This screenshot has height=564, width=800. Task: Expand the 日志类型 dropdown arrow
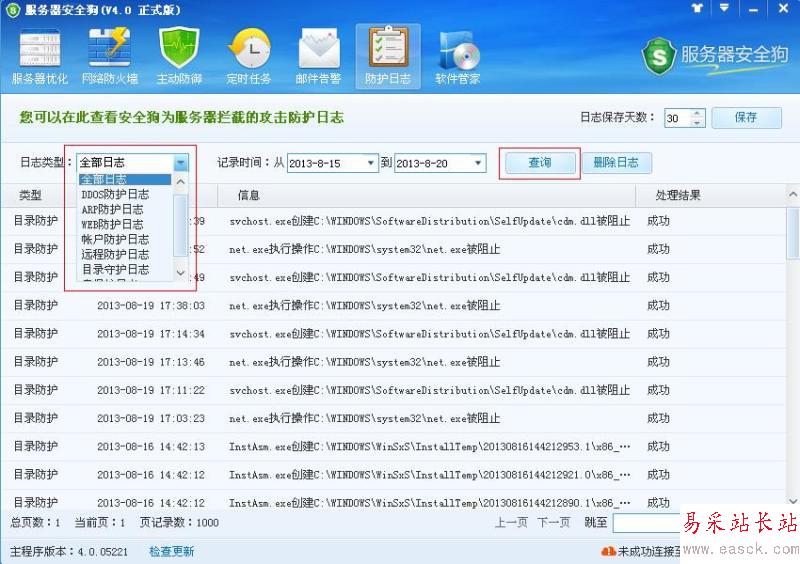click(x=181, y=163)
